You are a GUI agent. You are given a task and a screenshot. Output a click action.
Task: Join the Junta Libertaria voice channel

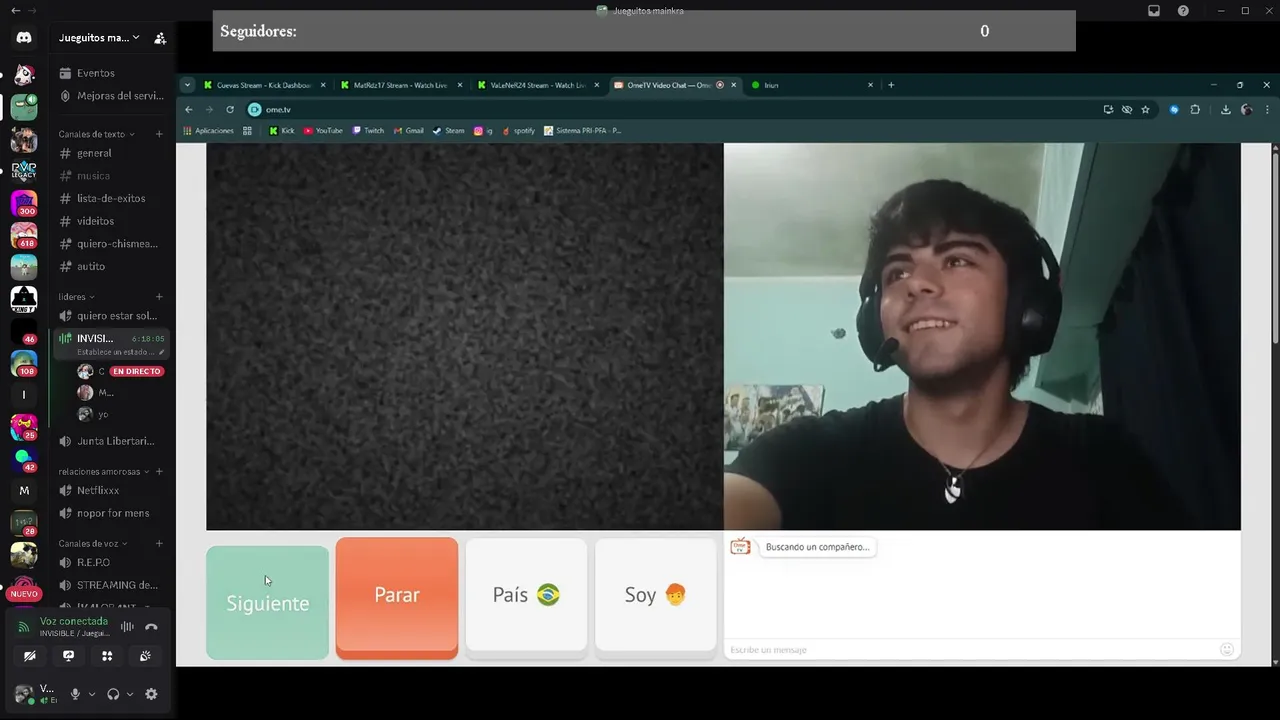(110, 441)
